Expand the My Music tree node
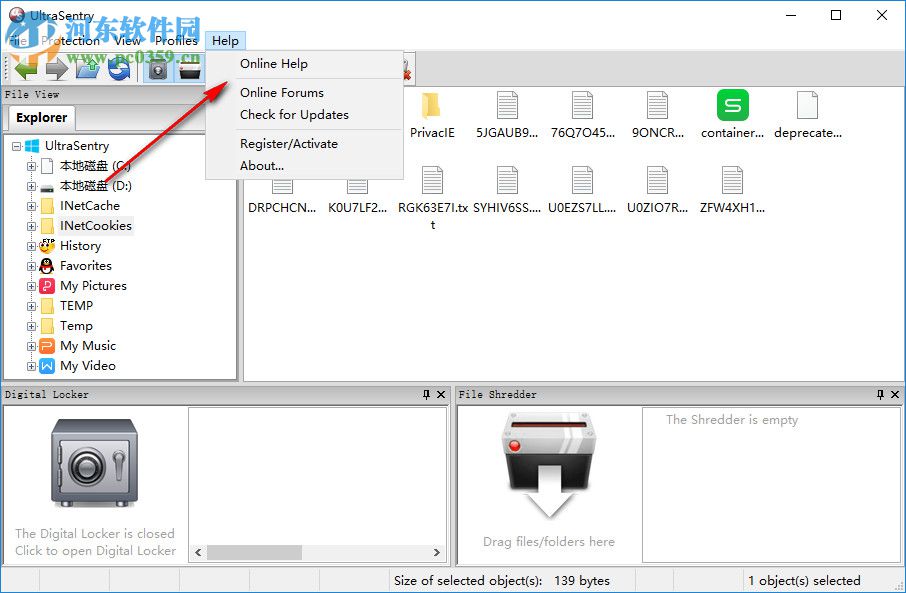 pyautogui.click(x=32, y=346)
